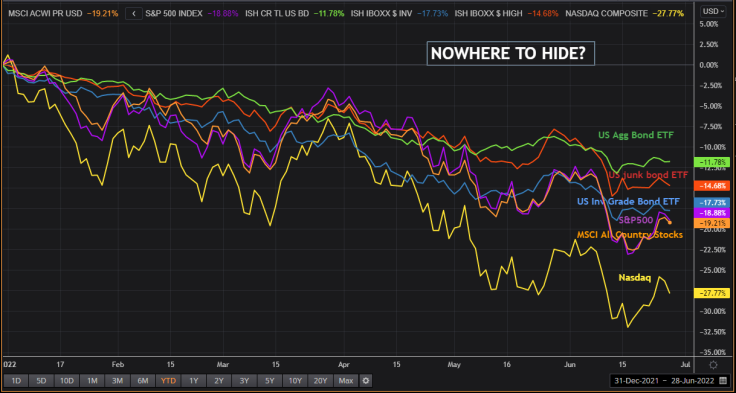Click the -25.00% y-axis label
This screenshot has width=736, height=393.
point(712,270)
